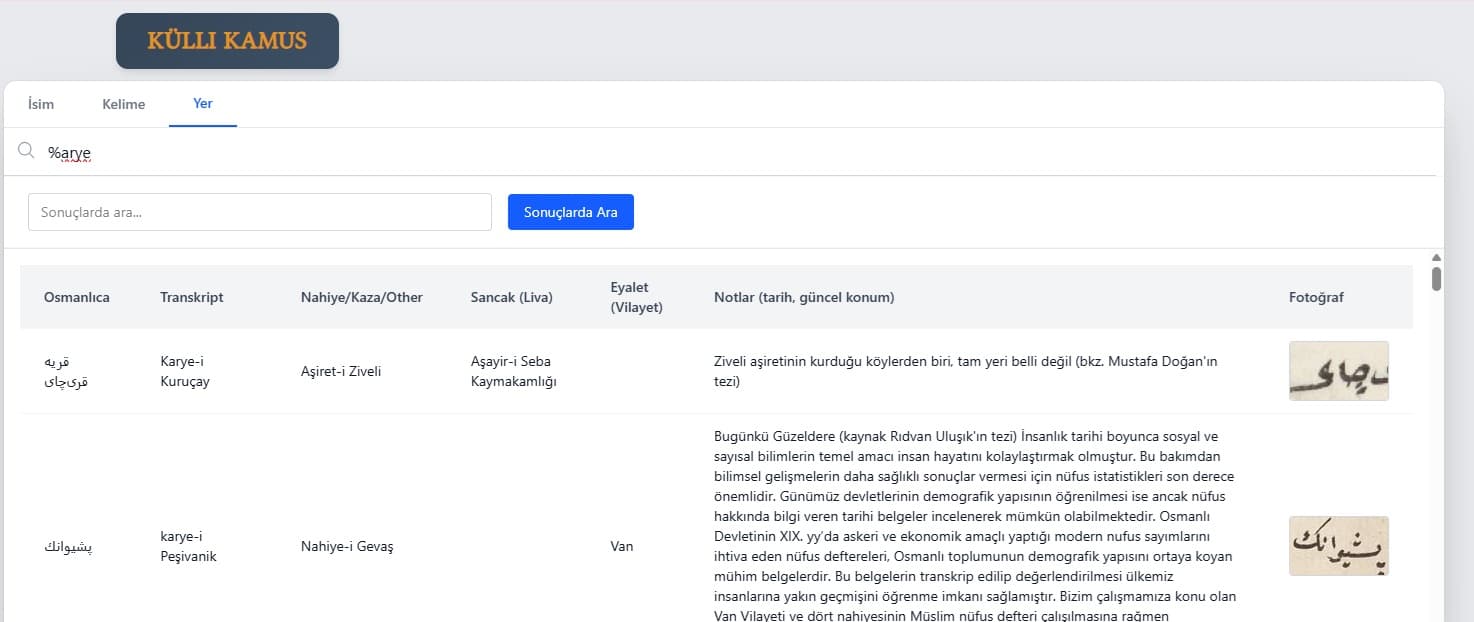Click the Sonuçlarda ara input box
This screenshot has width=1474, height=622.
pos(260,212)
